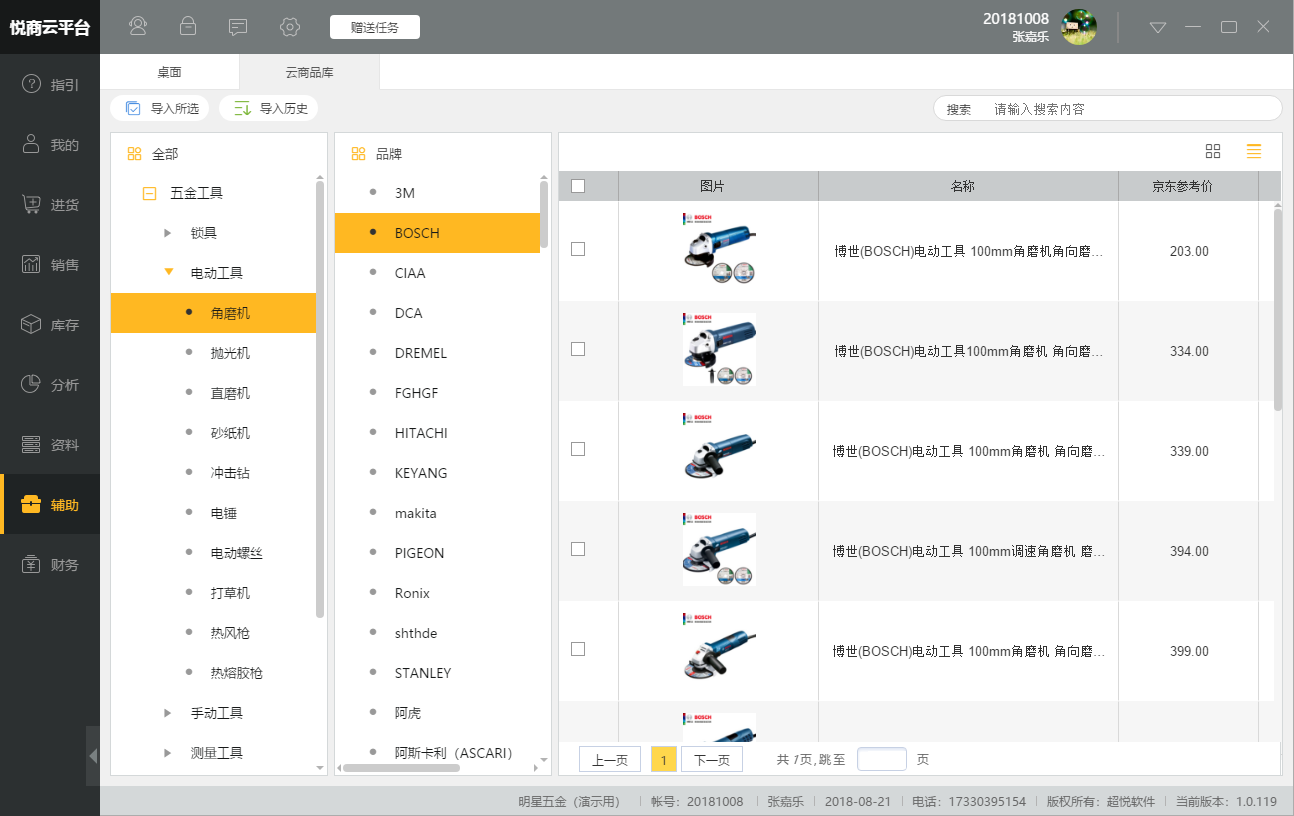Open the settings gear icon
The width and height of the screenshot is (1294, 816).
coord(290,27)
